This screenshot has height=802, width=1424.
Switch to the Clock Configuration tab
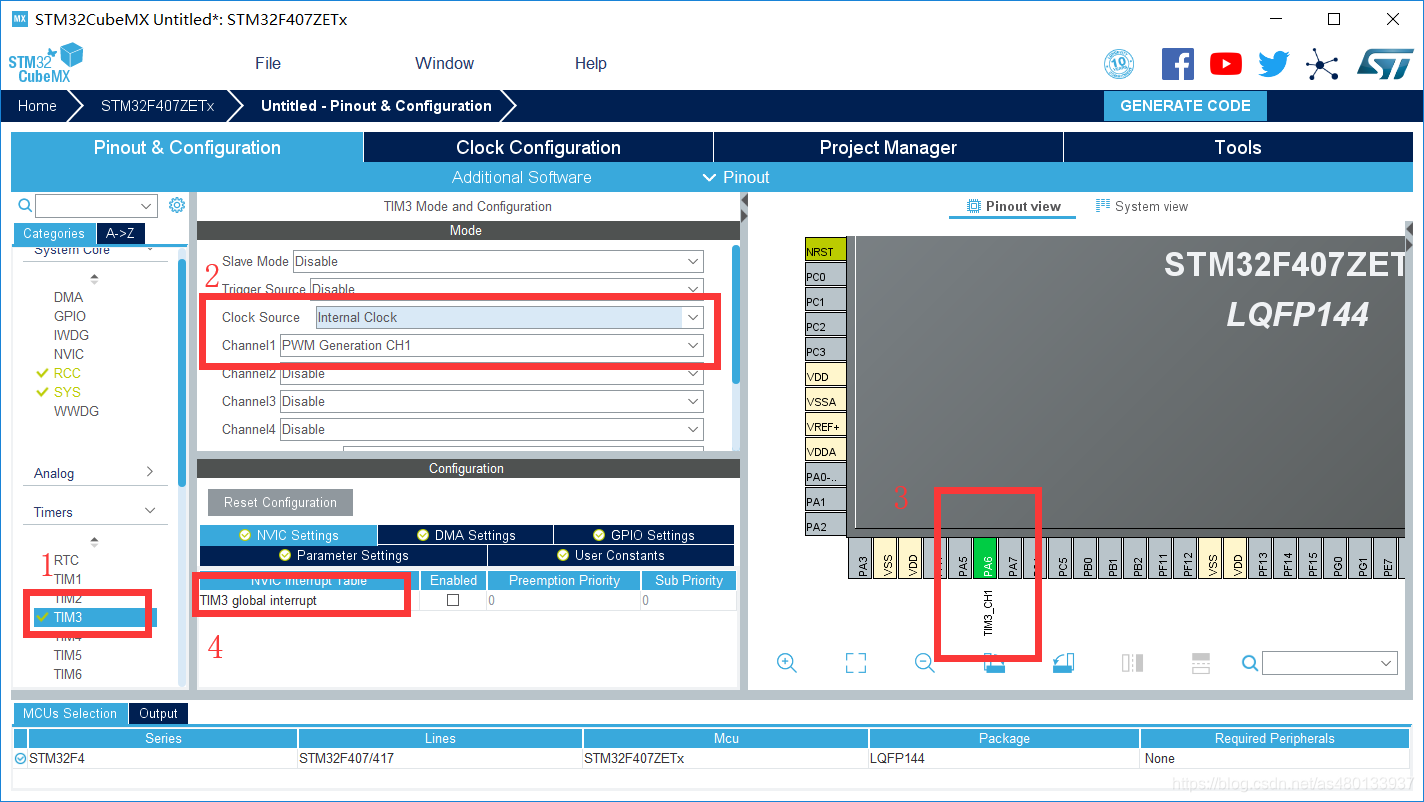click(x=538, y=148)
